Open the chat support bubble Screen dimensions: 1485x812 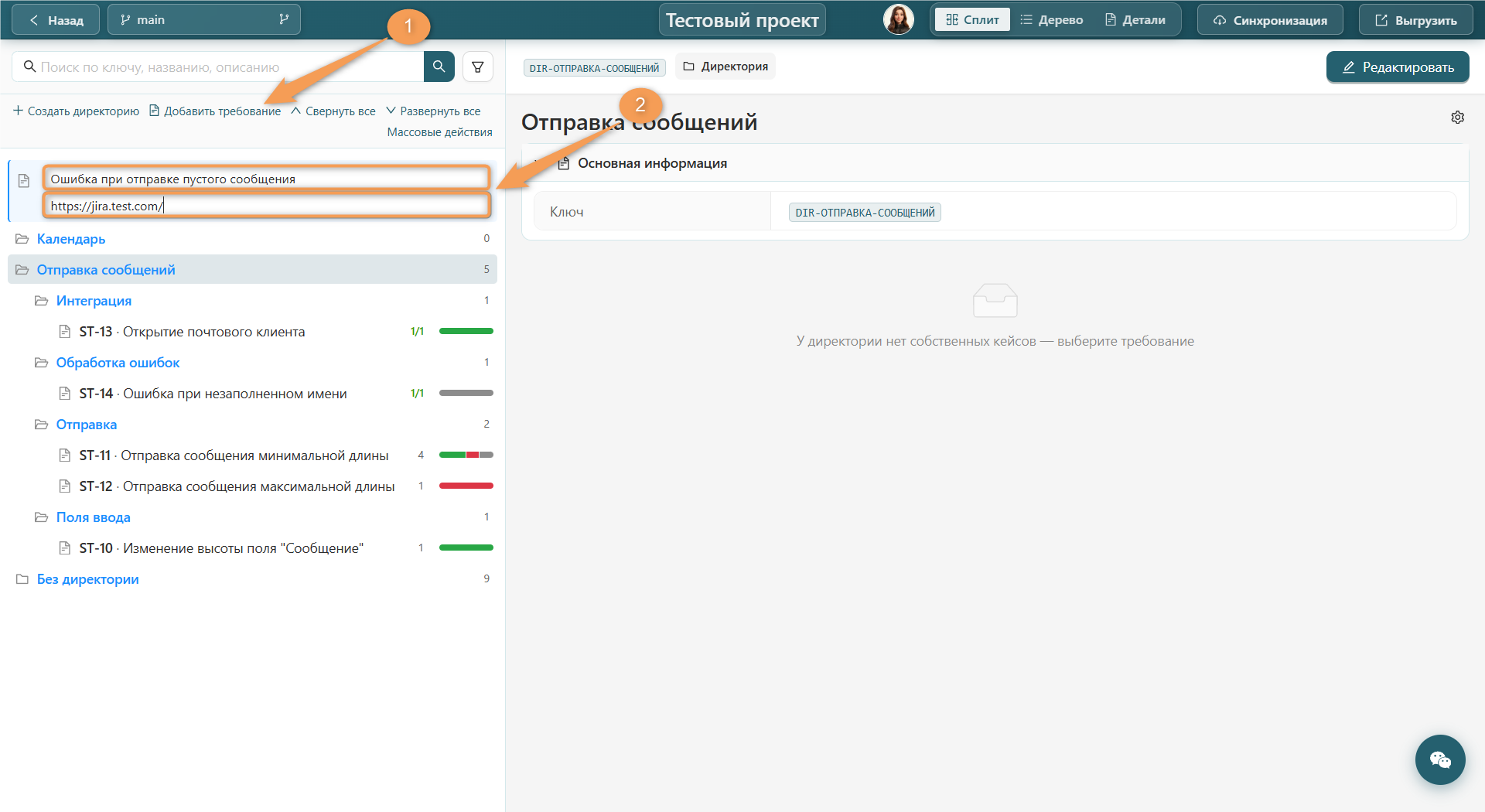(1440, 759)
